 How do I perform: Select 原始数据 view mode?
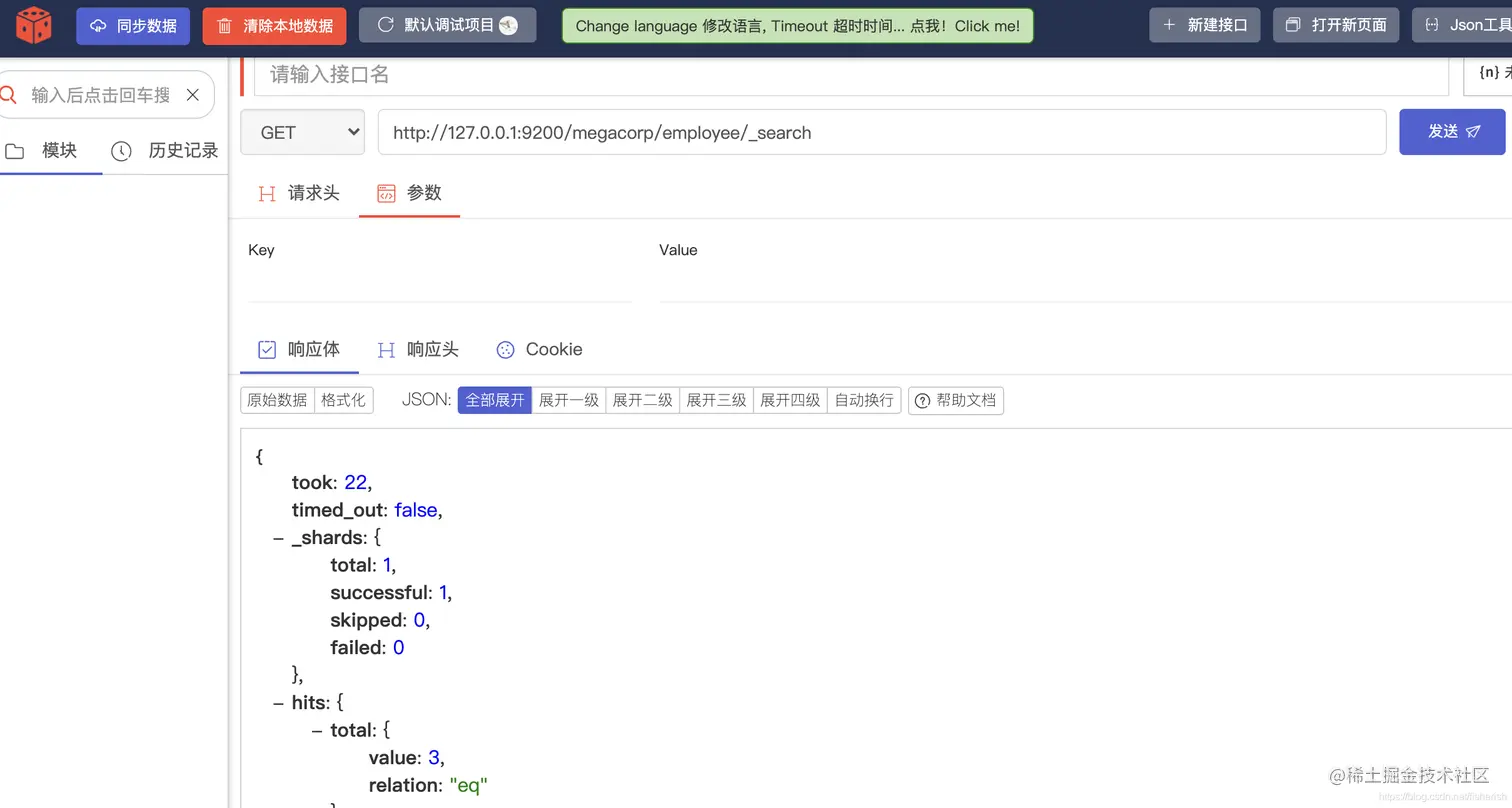pyautogui.click(x=277, y=401)
